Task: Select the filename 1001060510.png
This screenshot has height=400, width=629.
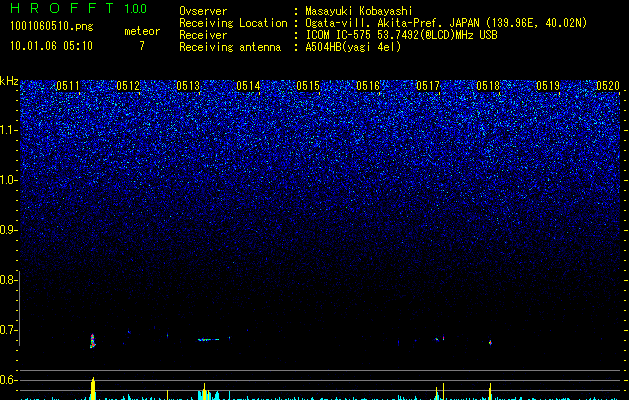Action: click(52, 26)
